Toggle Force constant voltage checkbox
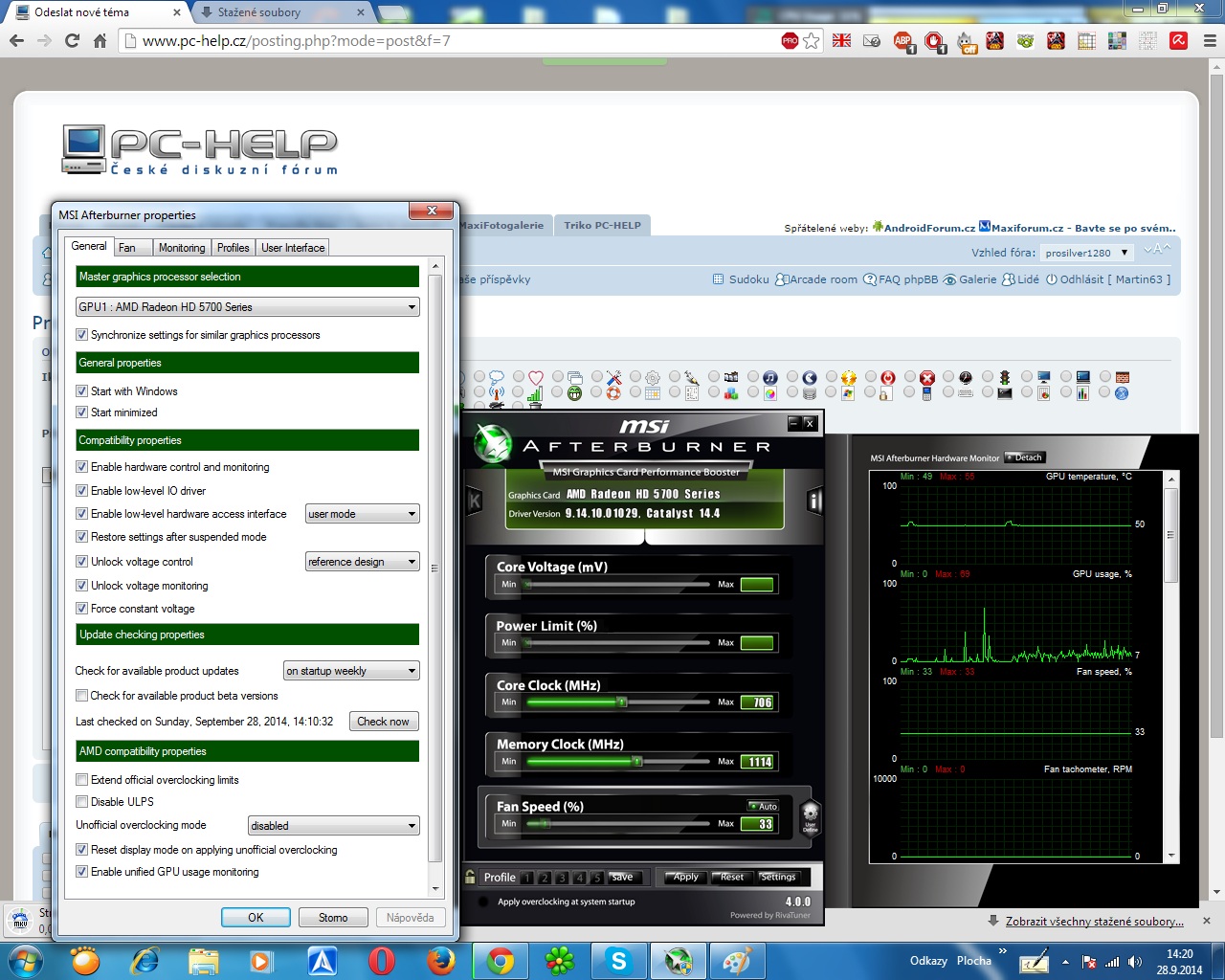Image resolution: width=1225 pixels, height=980 pixels. point(81,609)
